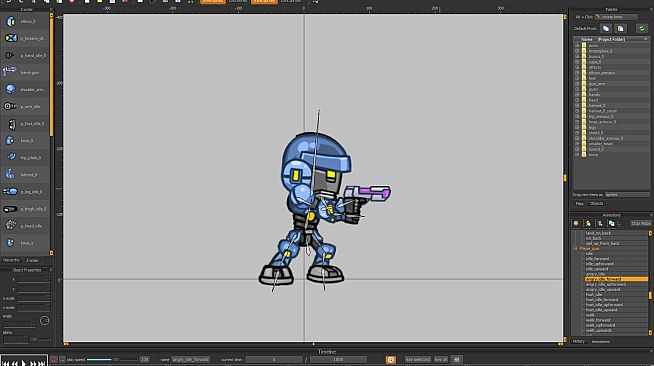The image size is (654, 366).
Task: Adjust the play speed slider
Action: 112,359
